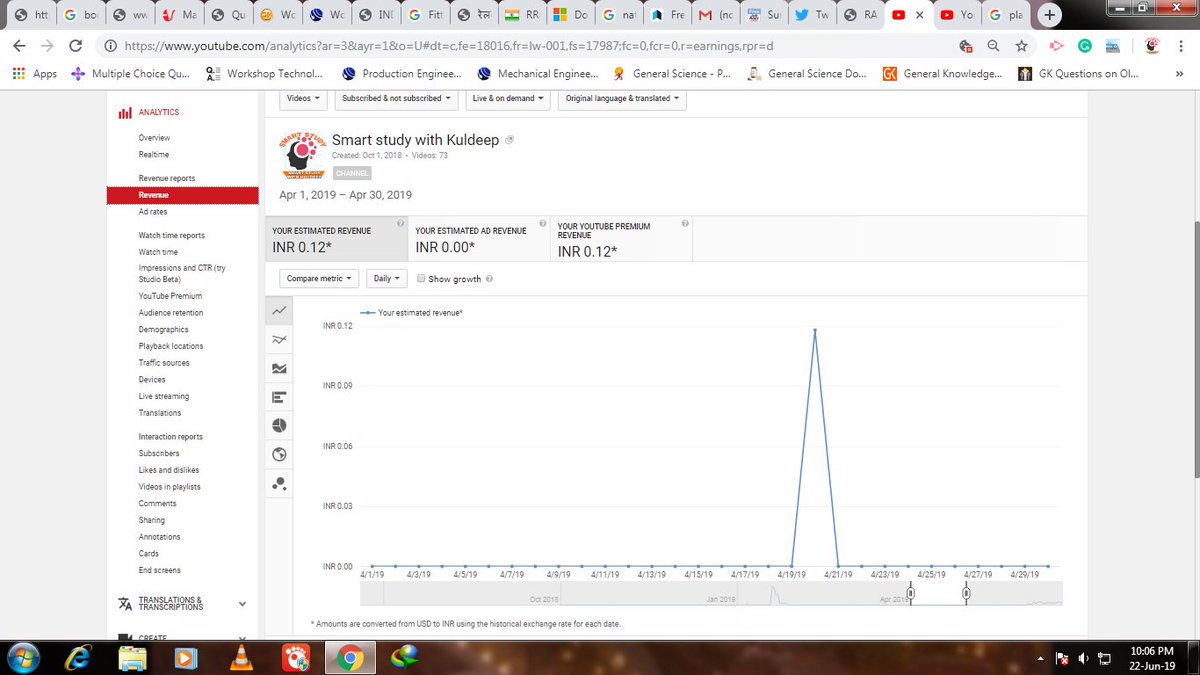This screenshot has width=1200, height=675.
Task: Click the volume icon in system tray
Action: click(1084, 659)
